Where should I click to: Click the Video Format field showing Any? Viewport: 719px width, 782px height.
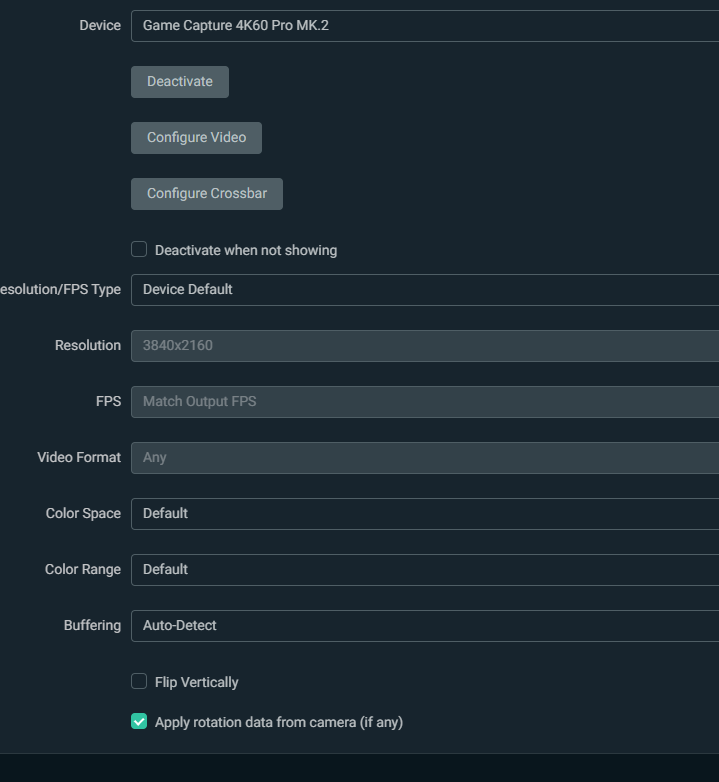[x=425, y=458]
